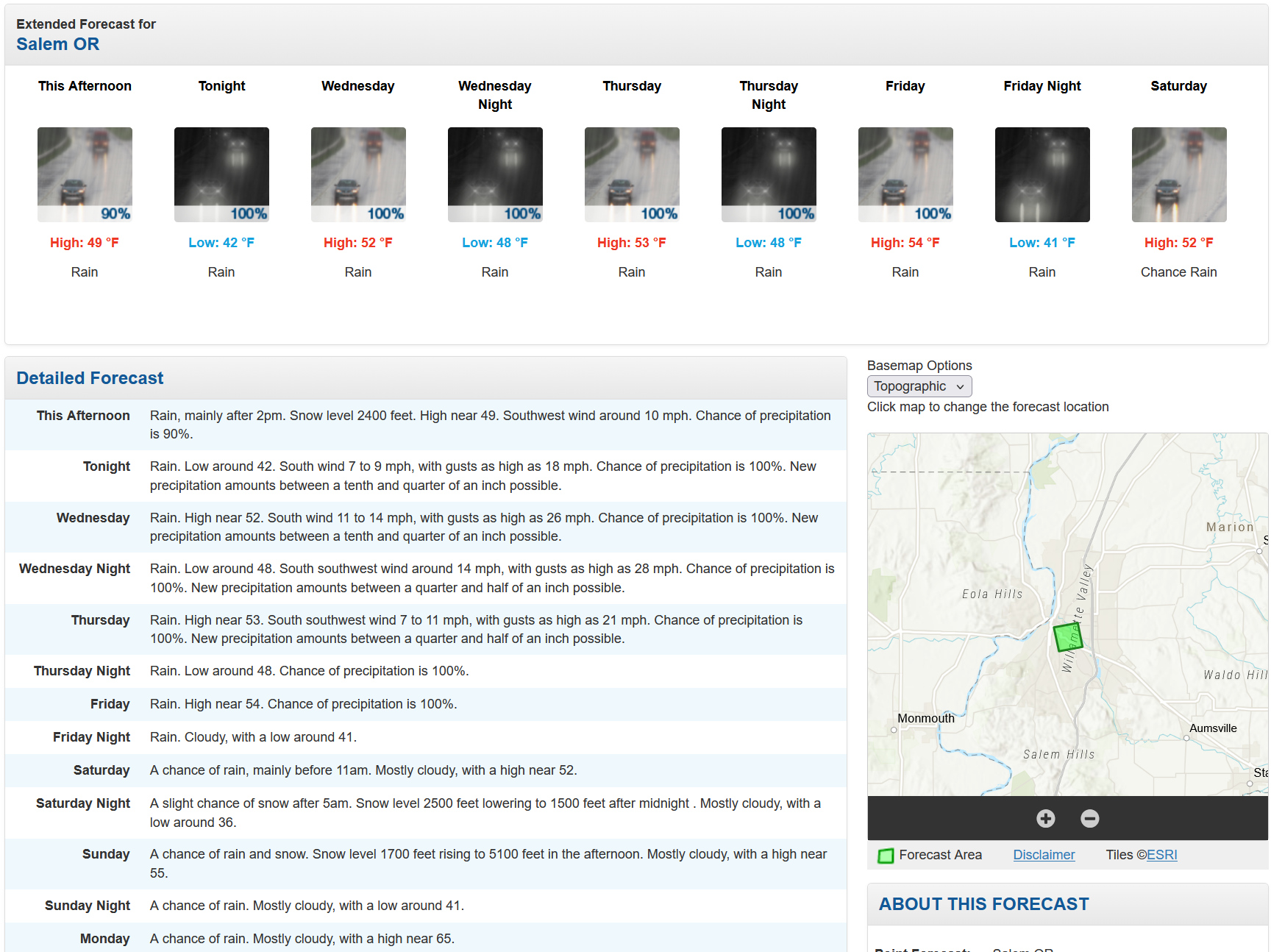Viewport: 1271px width, 952px height.
Task: Click the Thursday Night forecast icon
Action: [769, 174]
